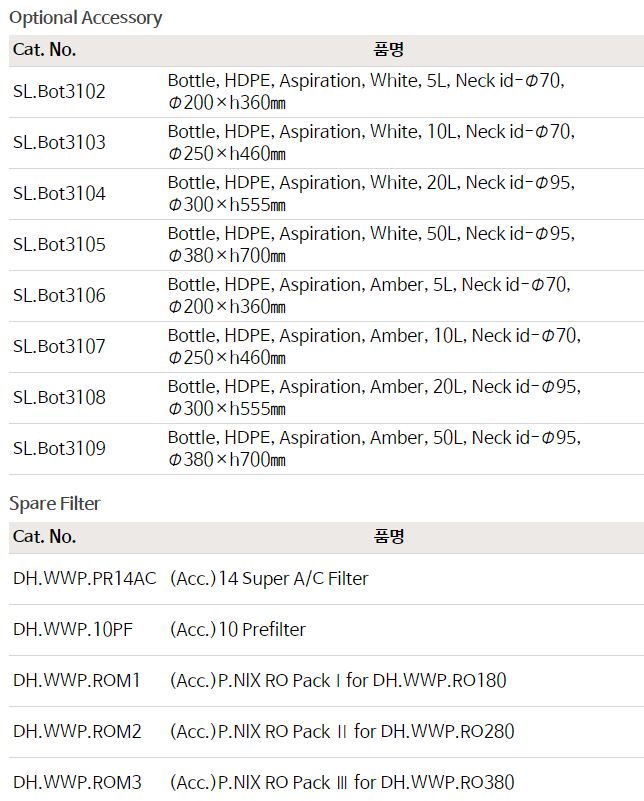Viewport: 644px width, 801px height.
Task: Click the SL.Bot3107 row label
Action: click(59, 347)
